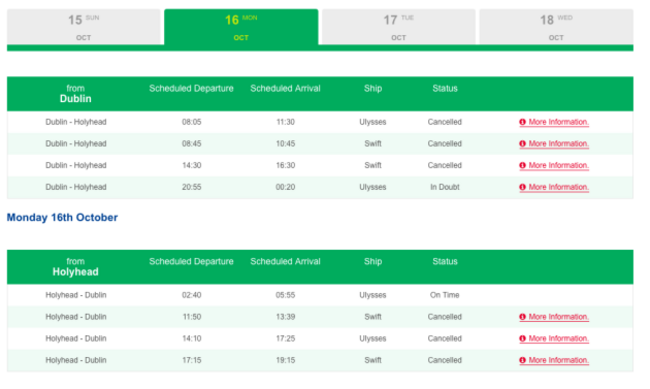The width and height of the screenshot is (650, 389).
Task: Click Ulysses ship name in 14:10 row
Action: (373, 338)
